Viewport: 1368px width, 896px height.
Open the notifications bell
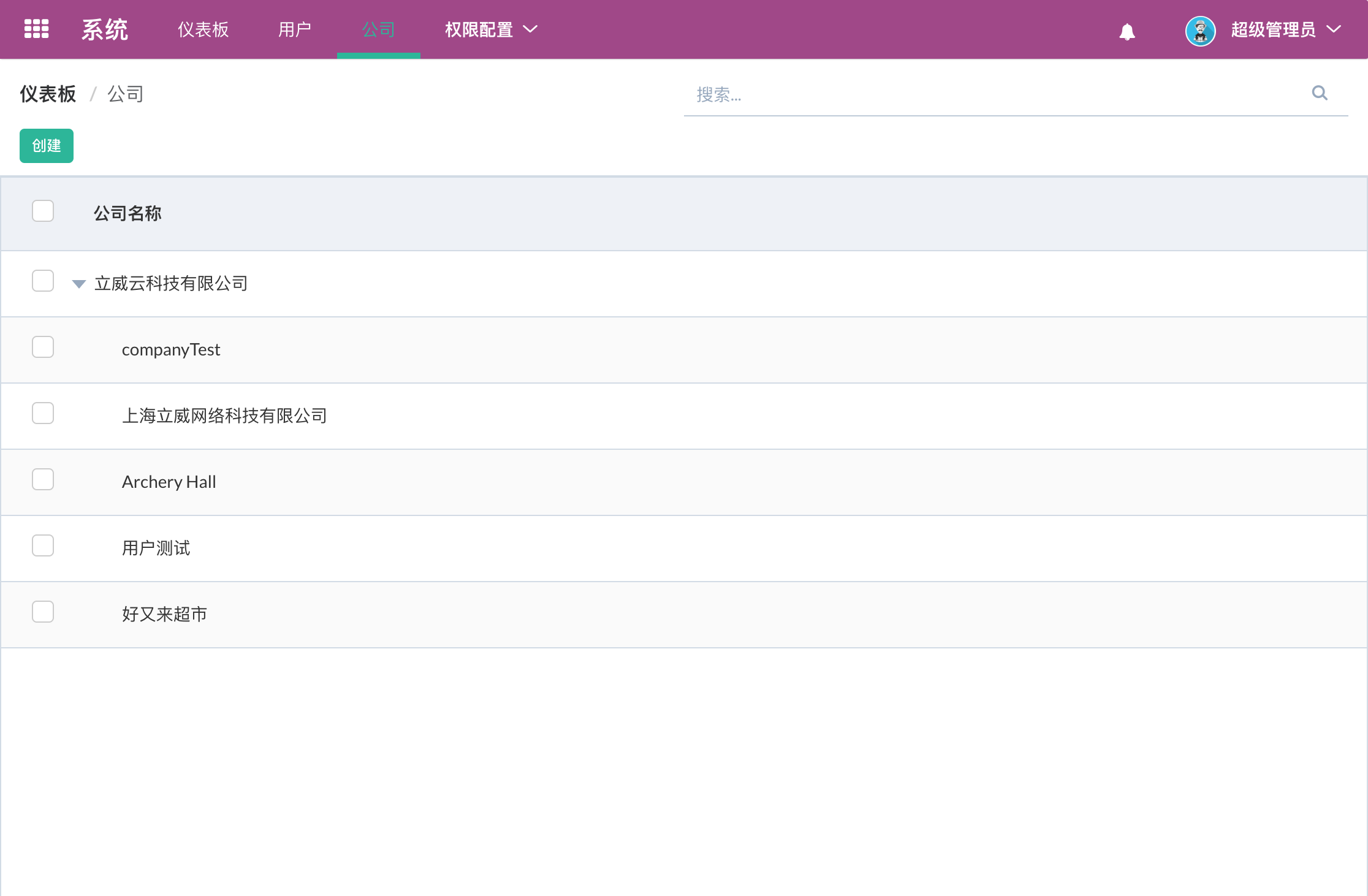tap(1127, 31)
